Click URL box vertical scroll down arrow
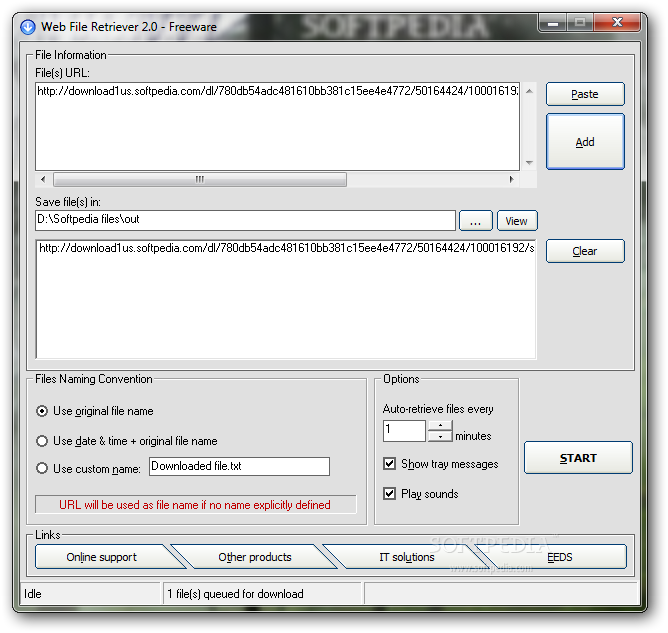Viewport: 668px width, 633px height. coord(529,162)
